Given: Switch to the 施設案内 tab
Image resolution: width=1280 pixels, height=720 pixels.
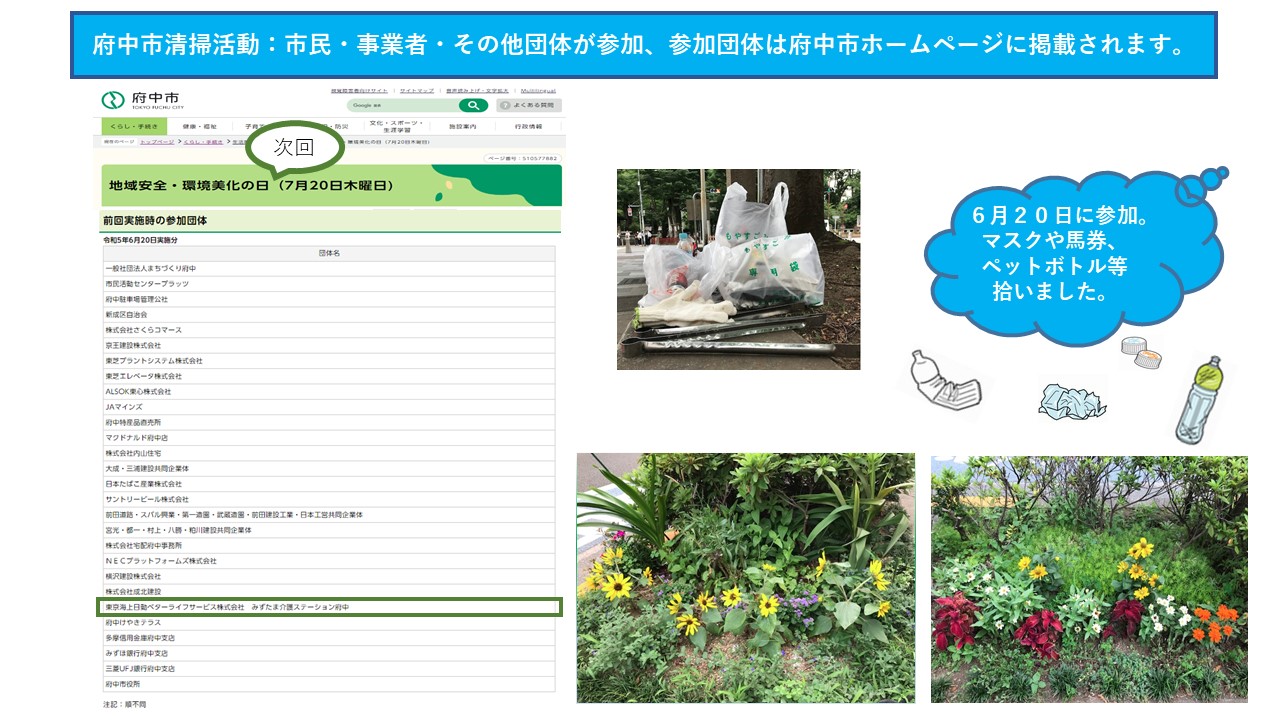Looking at the screenshot, I should (x=463, y=127).
